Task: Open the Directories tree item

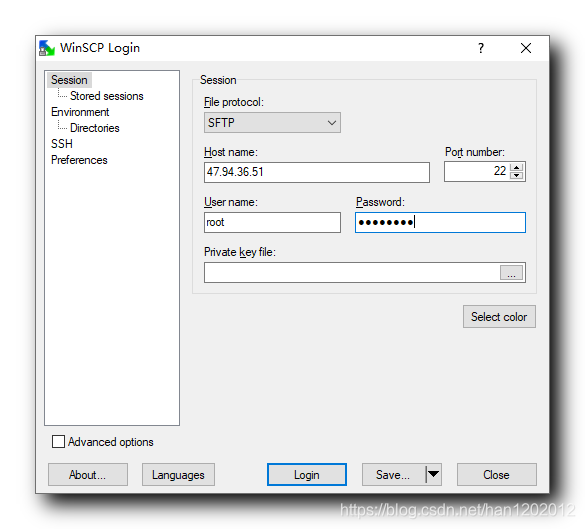Action: (95, 128)
